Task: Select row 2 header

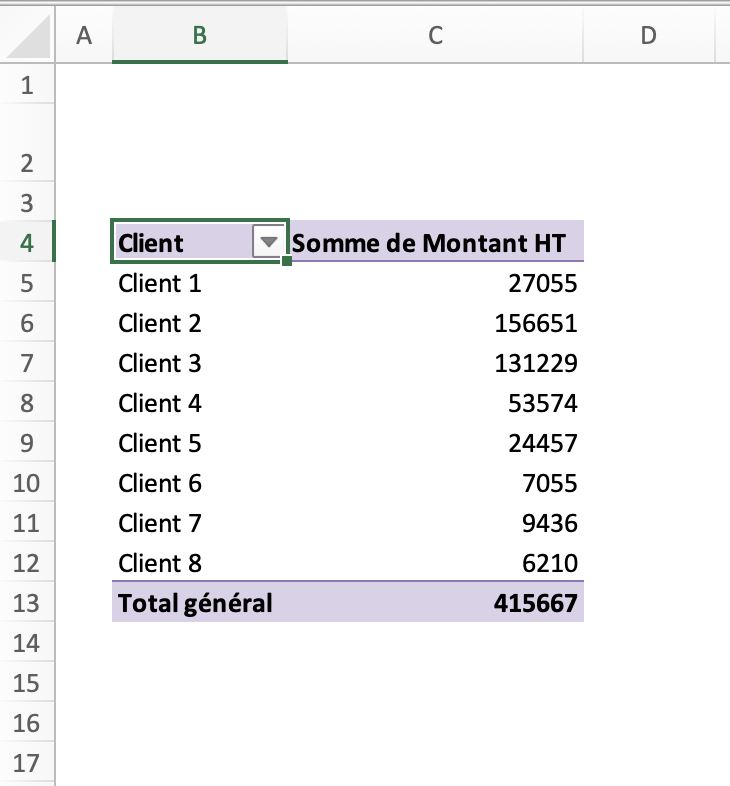Action: click(27, 142)
